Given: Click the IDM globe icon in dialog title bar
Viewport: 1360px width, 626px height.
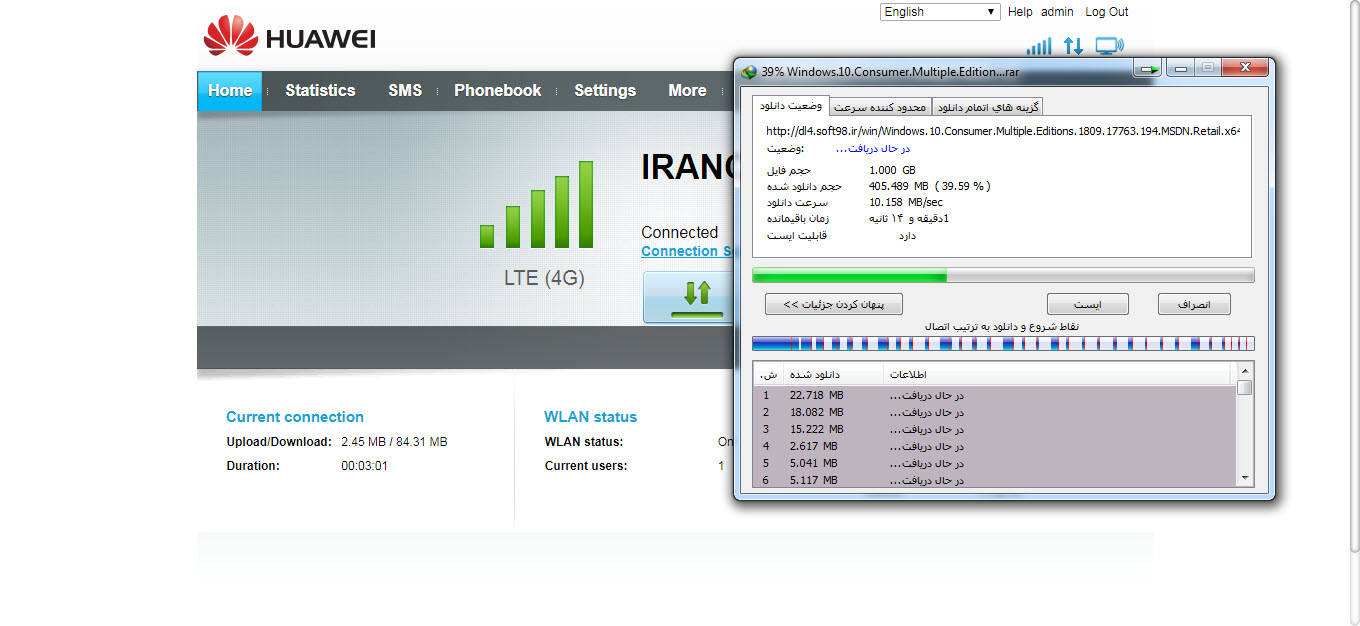Looking at the screenshot, I should 749,71.
